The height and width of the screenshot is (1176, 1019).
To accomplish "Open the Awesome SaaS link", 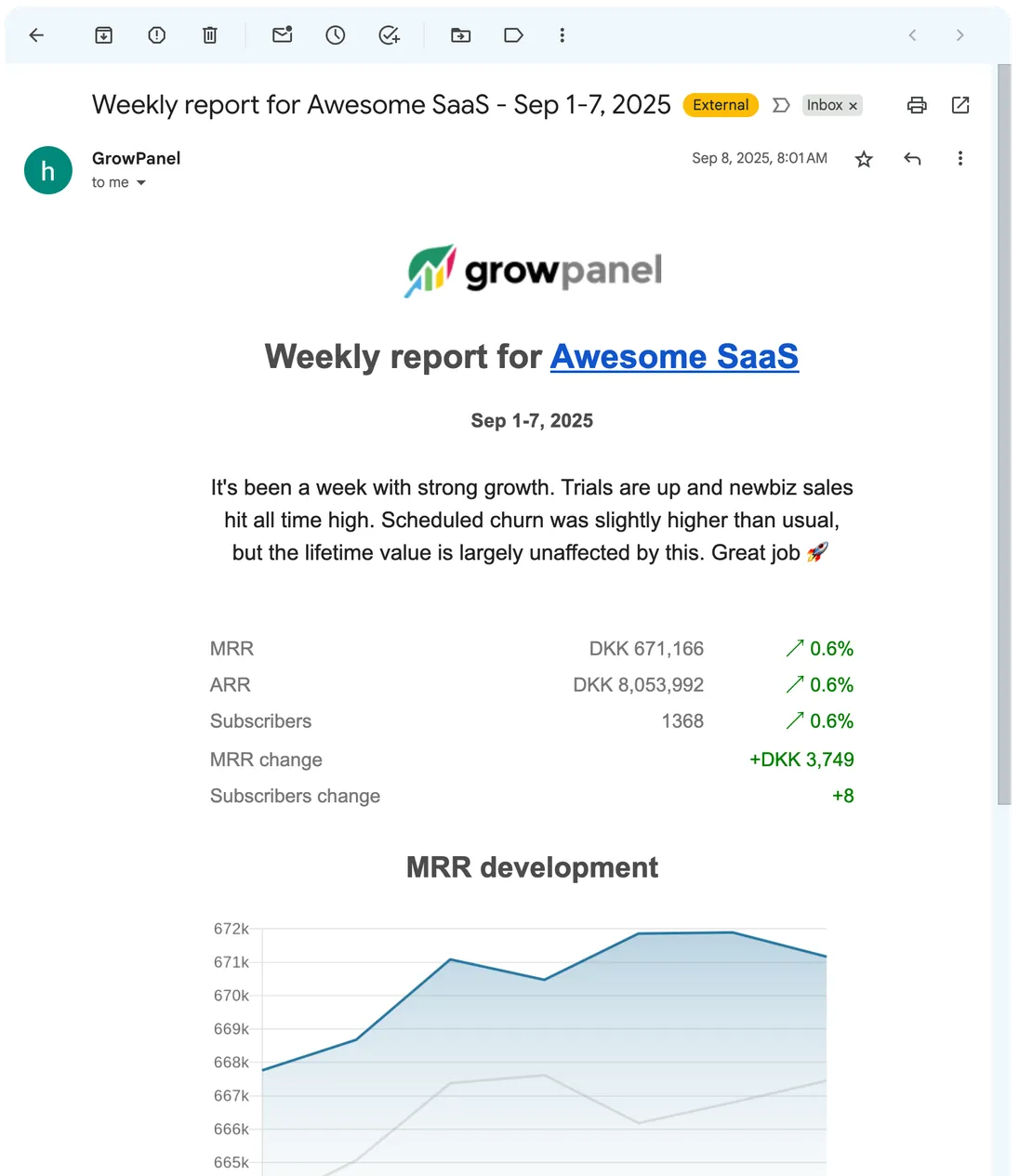I will (675, 356).
